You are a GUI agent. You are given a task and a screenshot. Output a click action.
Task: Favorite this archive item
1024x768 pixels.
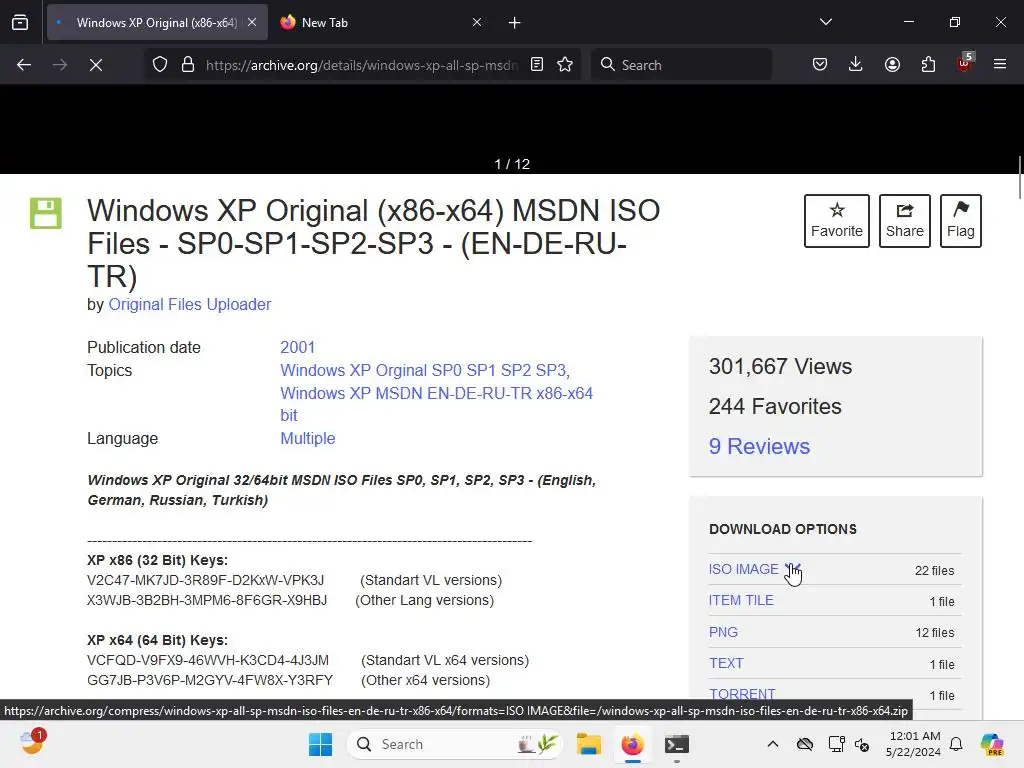(x=837, y=221)
